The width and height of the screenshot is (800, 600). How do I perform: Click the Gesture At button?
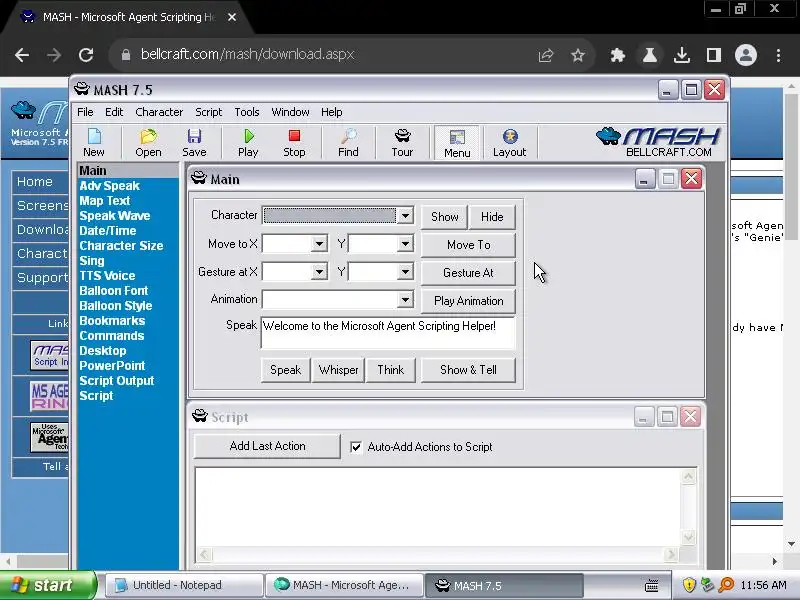pos(468,273)
